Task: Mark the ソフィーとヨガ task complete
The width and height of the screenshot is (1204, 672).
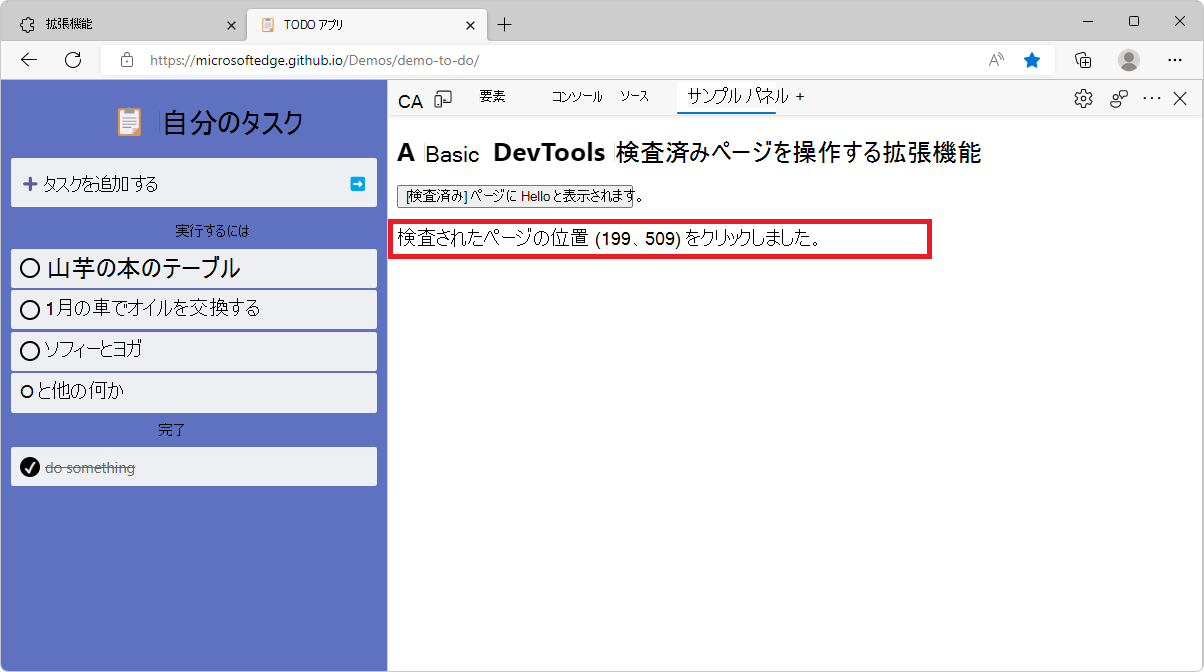Action: click(x=29, y=350)
